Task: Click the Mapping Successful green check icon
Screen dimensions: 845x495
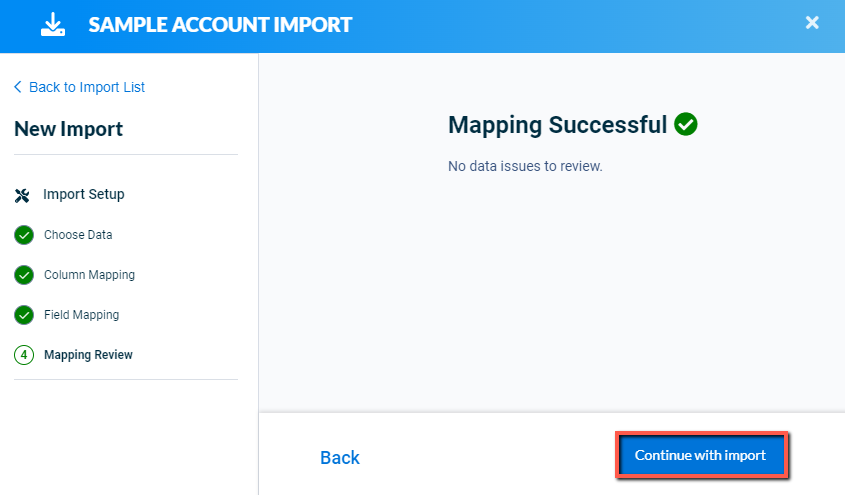Action: pos(685,124)
